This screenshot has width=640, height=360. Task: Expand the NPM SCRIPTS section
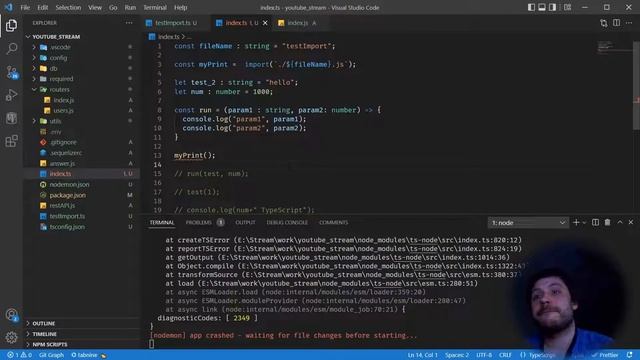click(49, 344)
